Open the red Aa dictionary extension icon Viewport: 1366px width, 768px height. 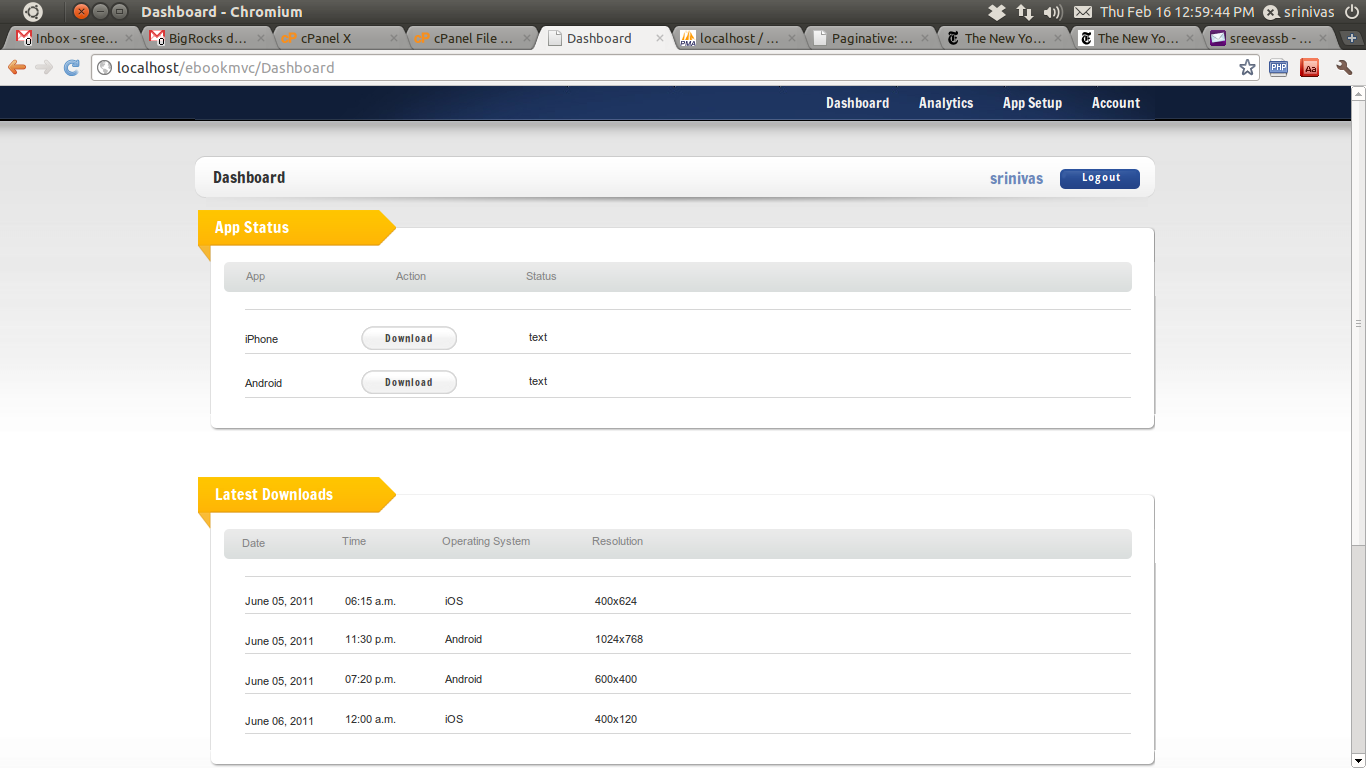pyautogui.click(x=1309, y=67)
